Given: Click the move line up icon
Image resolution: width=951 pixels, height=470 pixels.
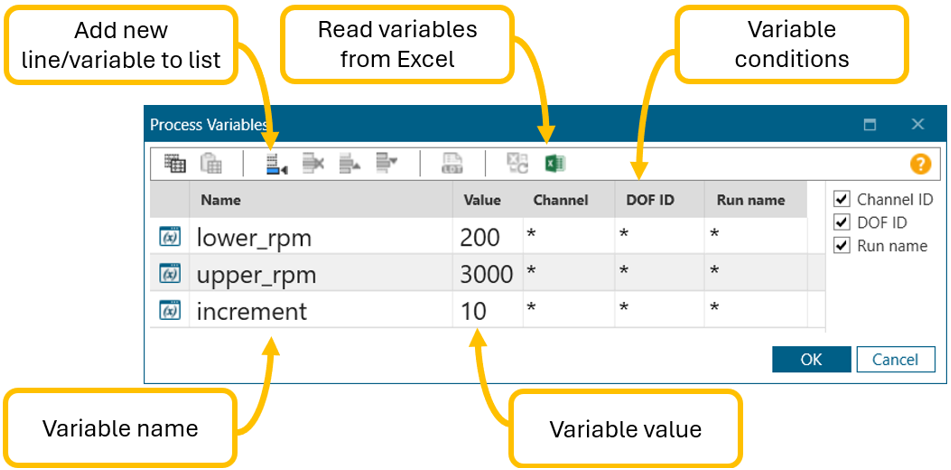Looking at the screenshot, I should (349, 164).
